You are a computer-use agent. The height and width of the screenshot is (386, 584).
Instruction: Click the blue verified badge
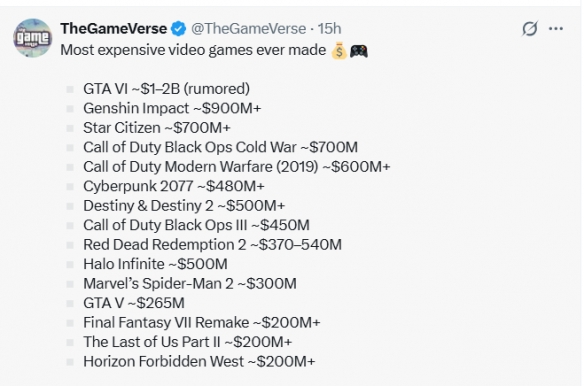(178, 29)
